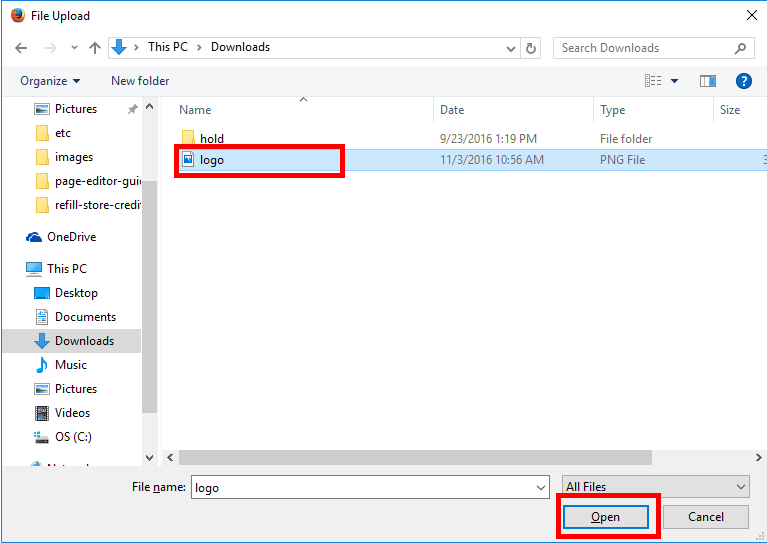This screenshot has width=767, height=543.
Task: Click the hold folder's date 9/23/2016 1:19 PM
Action: pos(488,139)
